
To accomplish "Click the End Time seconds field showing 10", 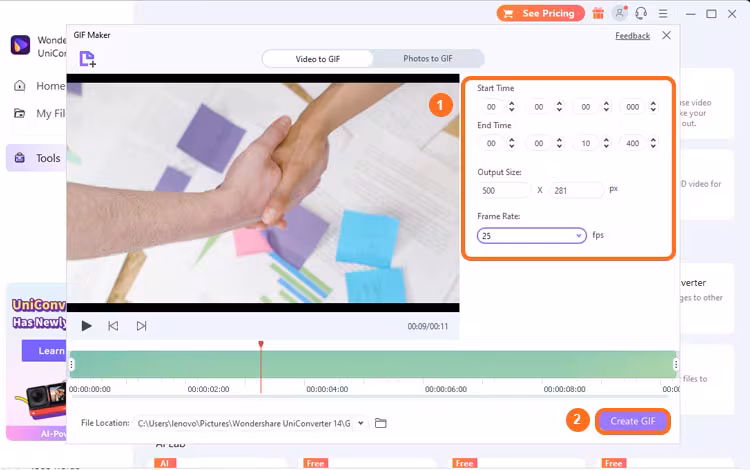I will pyautogui.click(x=586, y=143).
